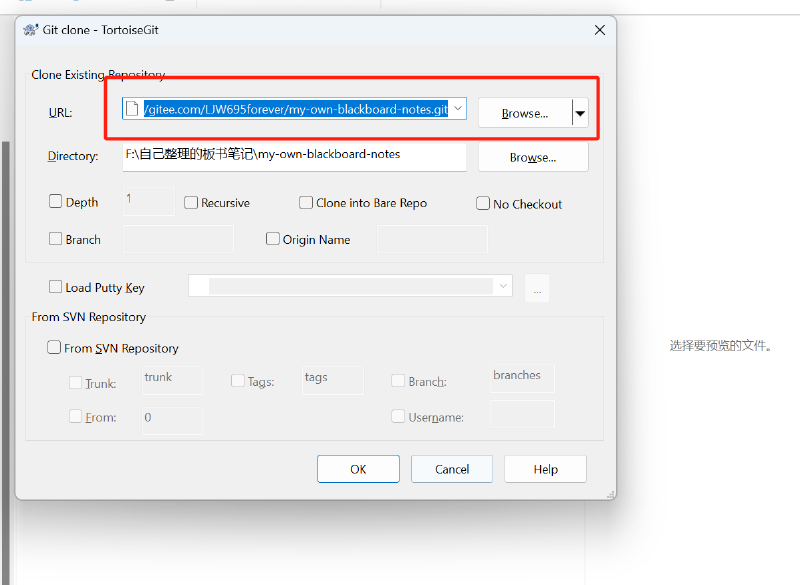
Task: Click the trunk text field
Action: click(171, 380)
